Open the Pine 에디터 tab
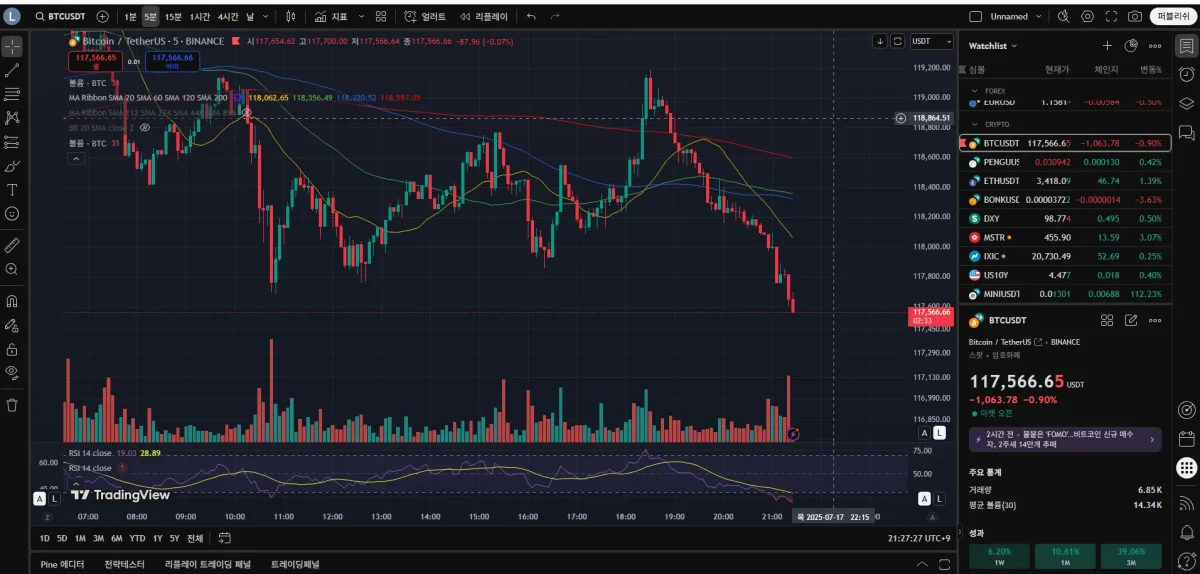Viewport: 1200px width, 574px height. coord(62,564)
